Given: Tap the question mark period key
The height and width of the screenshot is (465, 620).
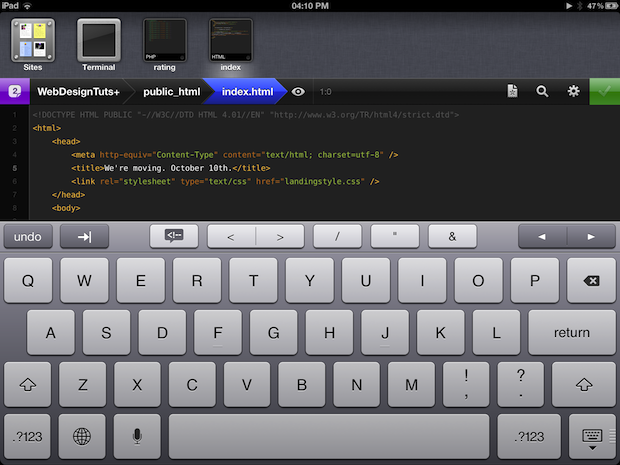Looking at the screenshot, I should click(521, 384).
